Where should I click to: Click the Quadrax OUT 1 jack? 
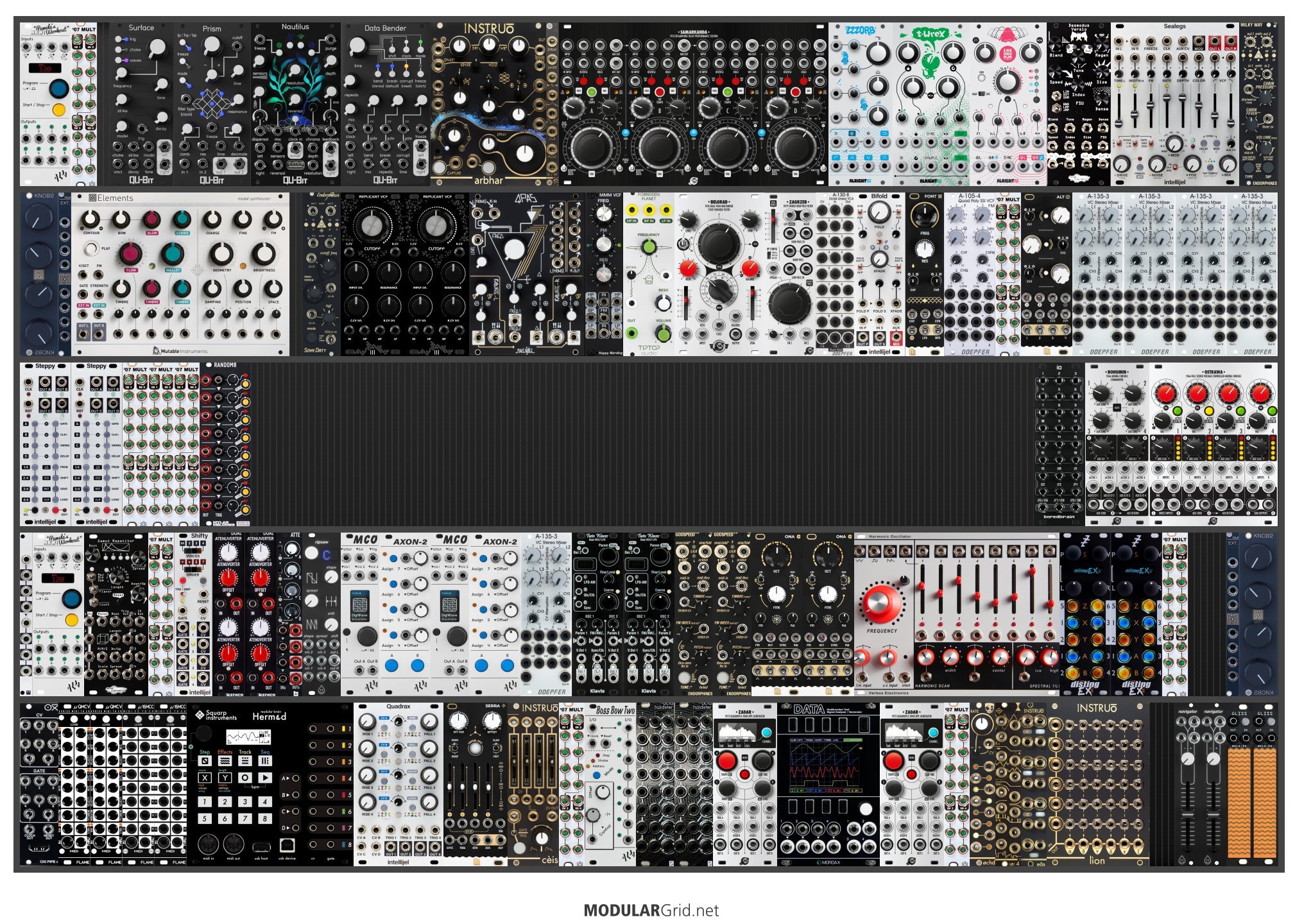pyautogui.click(x=391, y=848)
